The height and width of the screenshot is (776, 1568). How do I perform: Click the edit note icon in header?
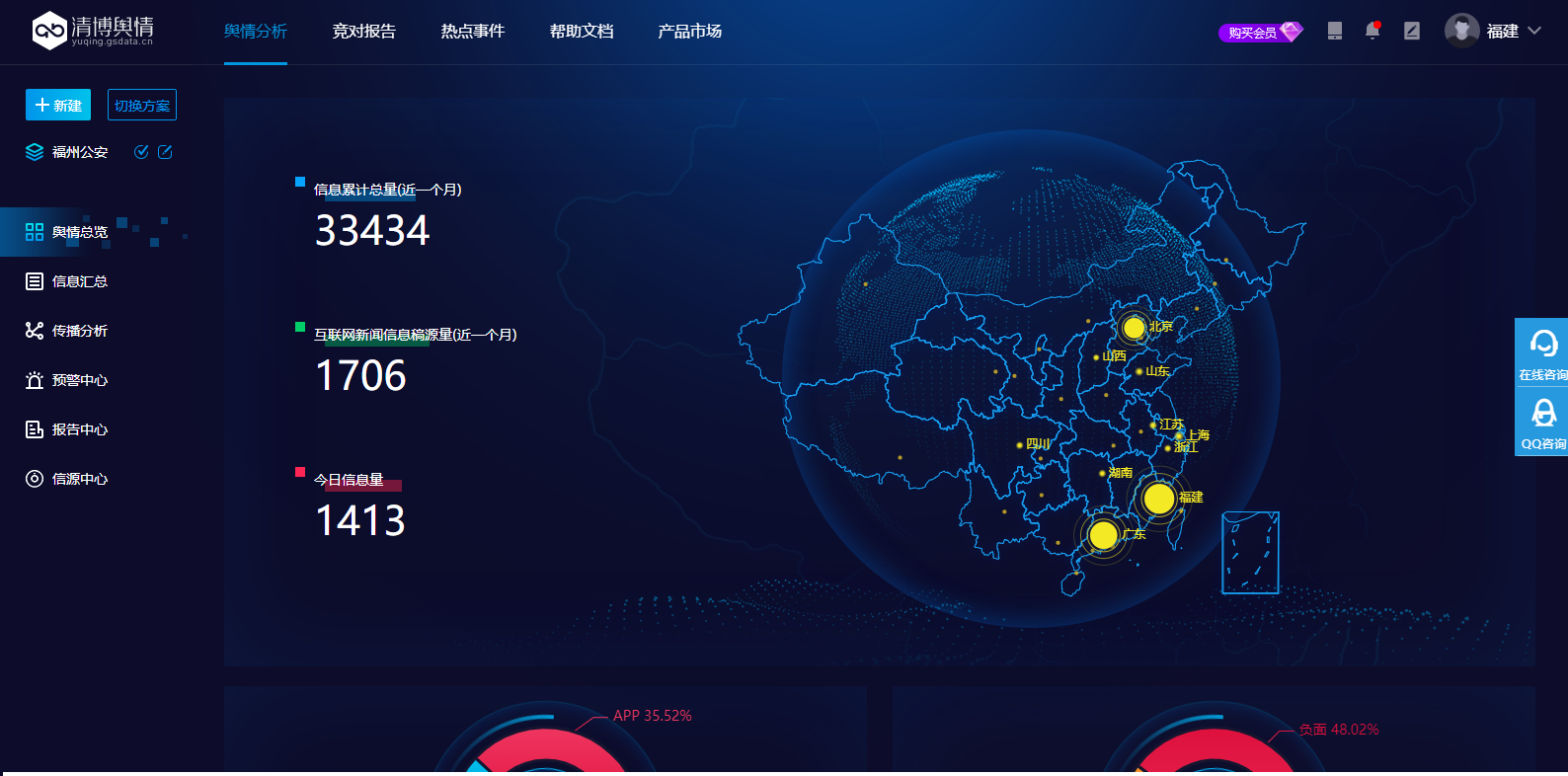[x=1412, y=31]
